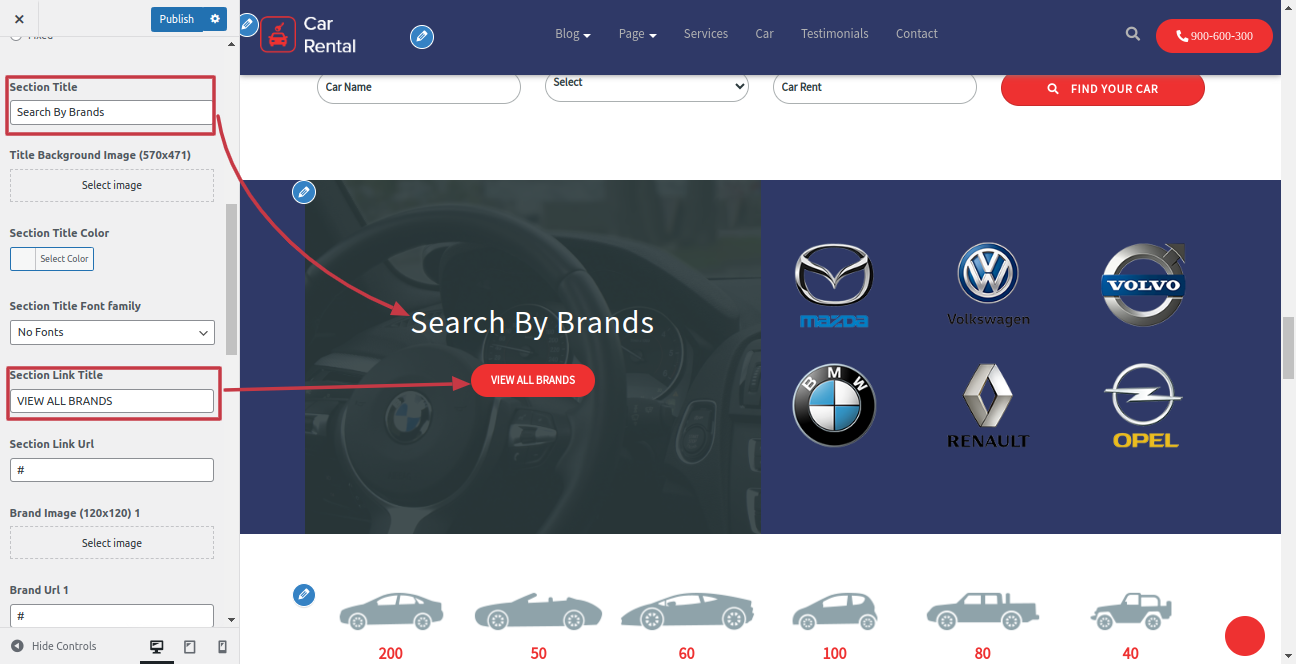Click the hatchback icon above 100
Screen dimensions: 1296x664
pyautogui.click(x=835, y=611)
